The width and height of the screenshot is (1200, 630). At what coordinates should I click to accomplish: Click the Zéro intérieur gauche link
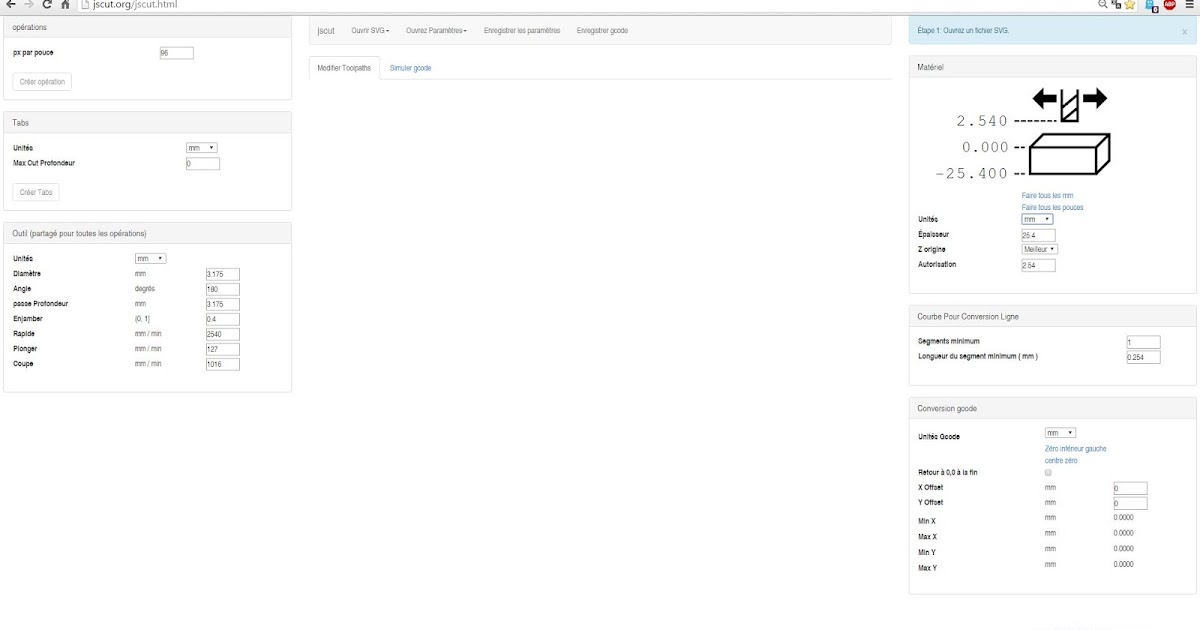(x=1075, y=448)
